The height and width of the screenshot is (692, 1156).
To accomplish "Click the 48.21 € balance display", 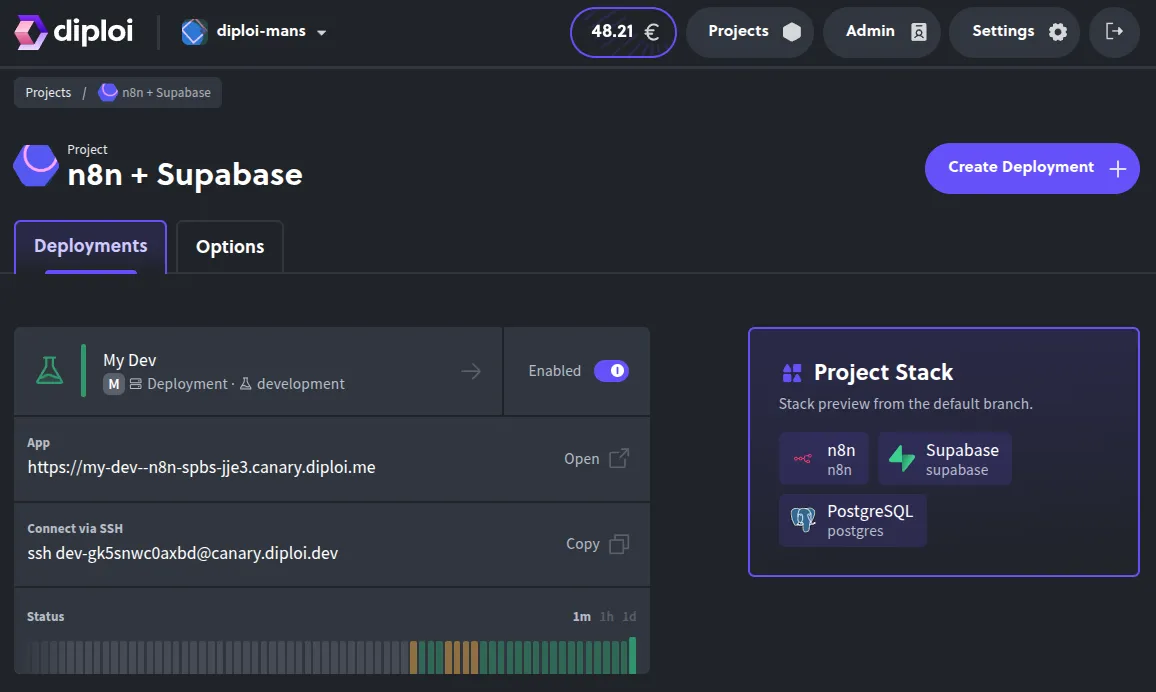I will point(622,31).
